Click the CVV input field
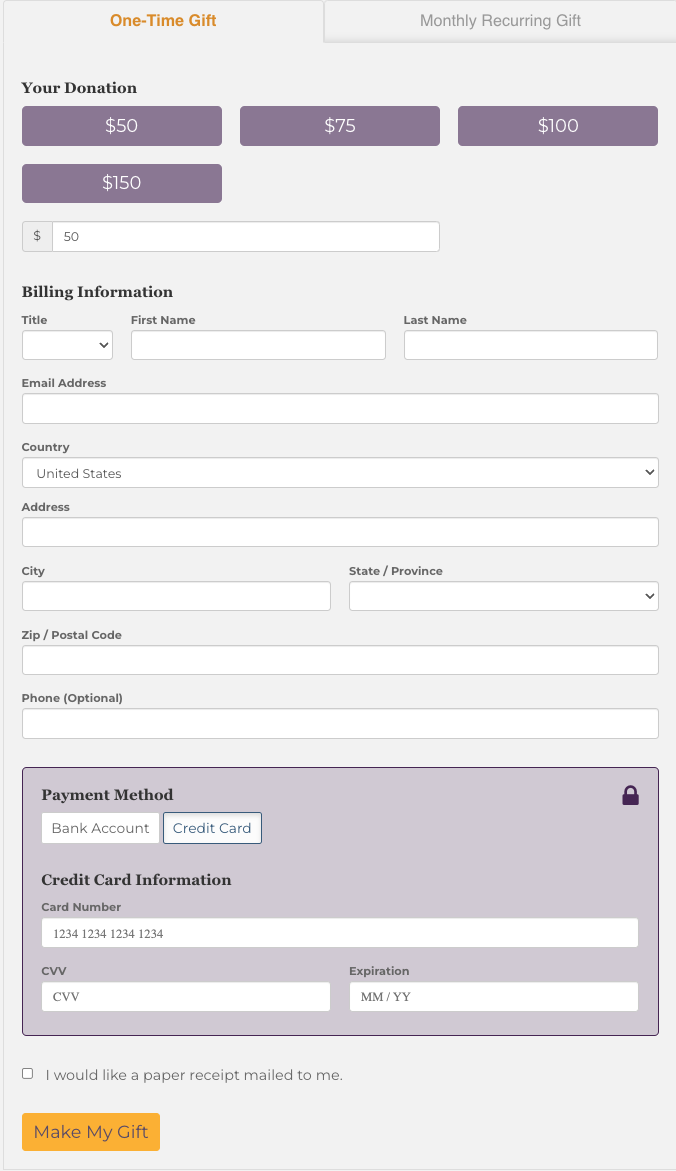This screenshot has height=1171, width=676. tap(185, 997)
